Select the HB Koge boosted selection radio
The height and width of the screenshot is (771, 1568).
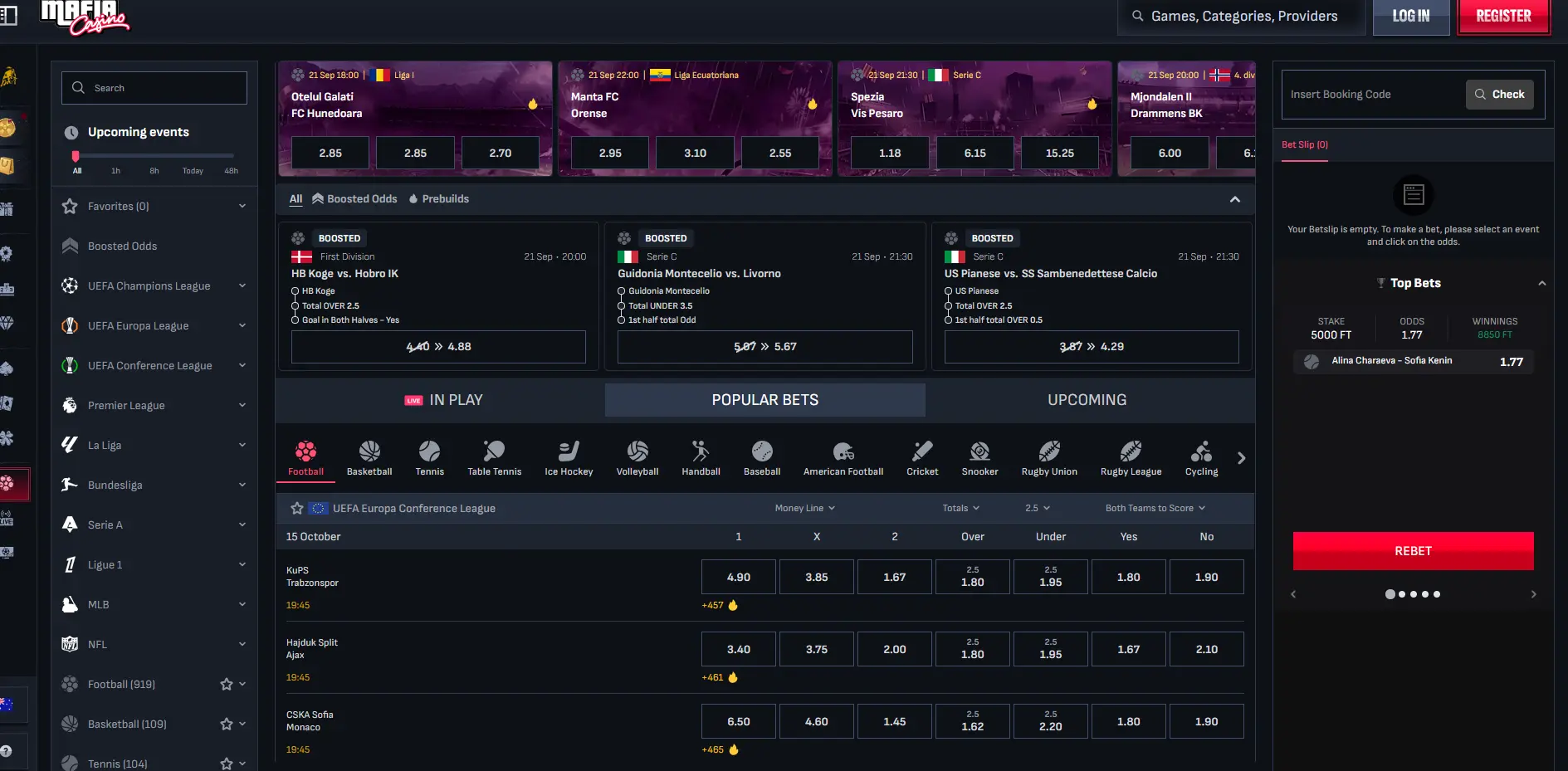pos(295,291)
